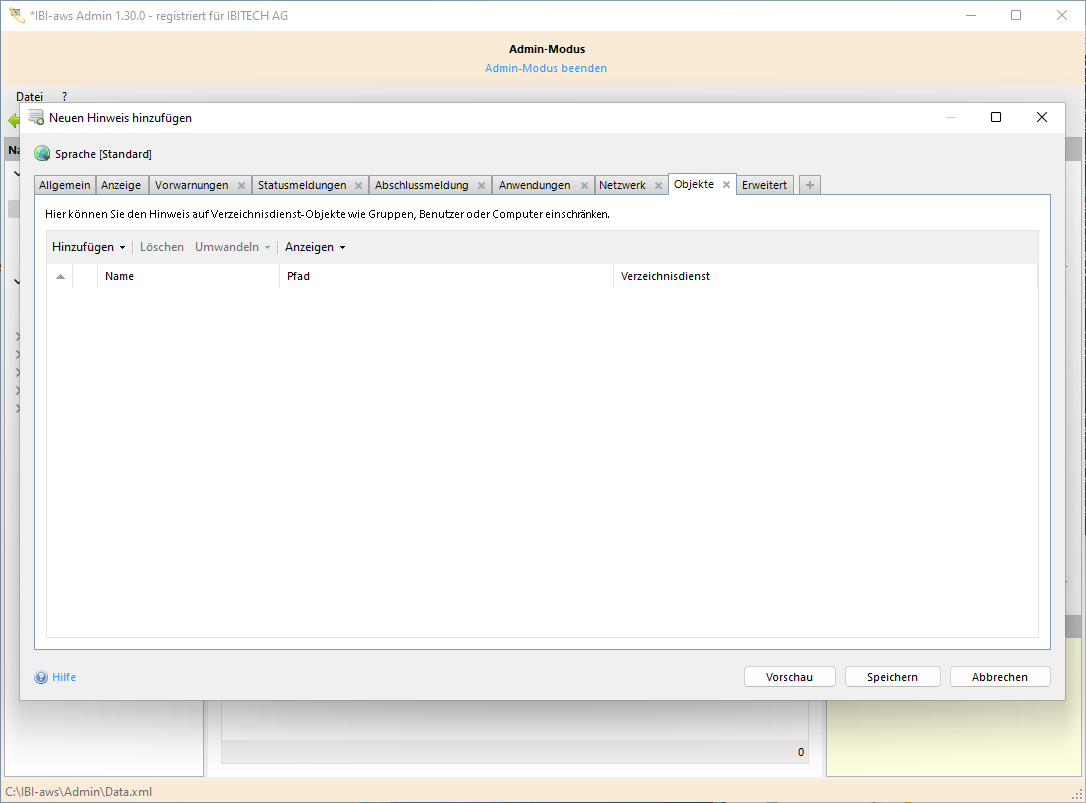
Task: Sort the list by Verzeichnisdienst column
Action: [665, 277]
